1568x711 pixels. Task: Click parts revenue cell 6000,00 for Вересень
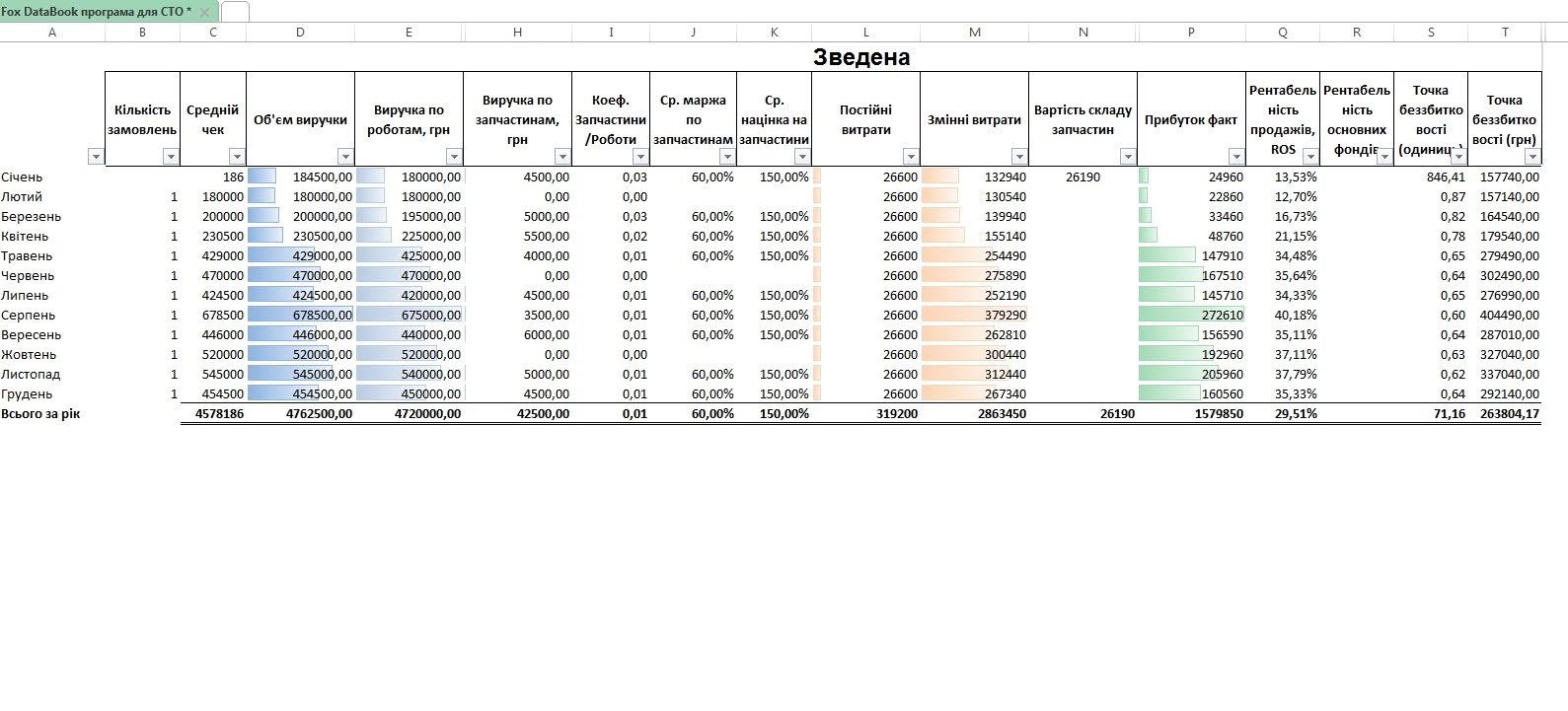point(517,335)
